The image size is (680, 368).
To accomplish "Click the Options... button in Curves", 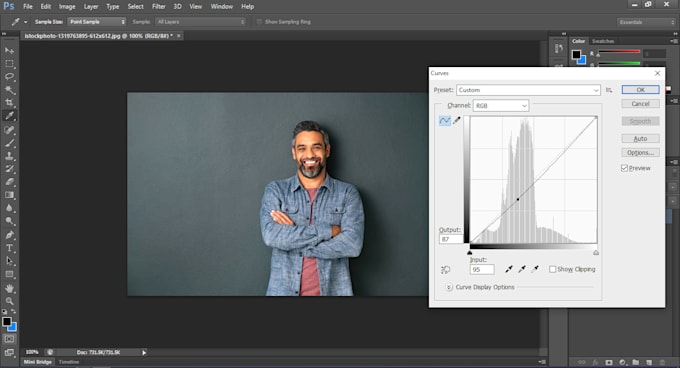I will pos(640,153).
